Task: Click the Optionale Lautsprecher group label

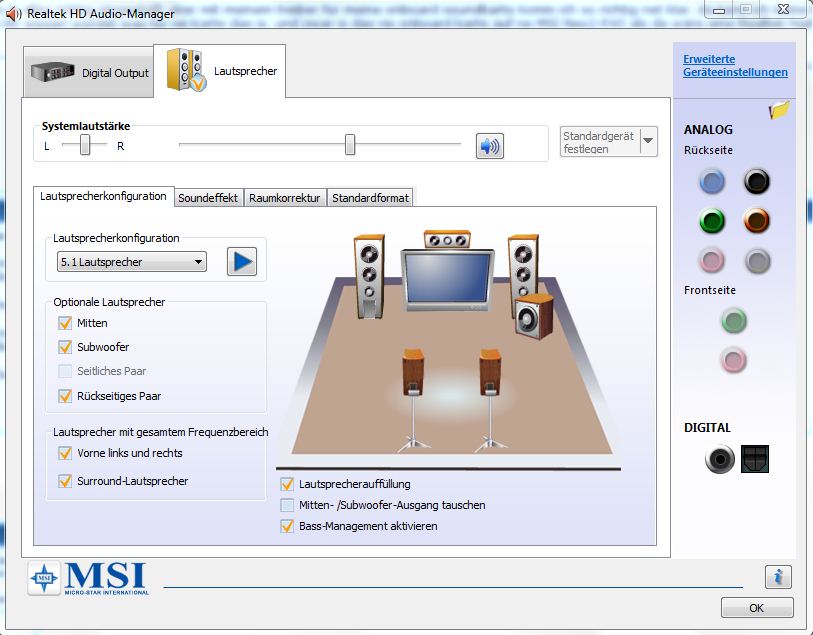Action: tap(109, 302)
